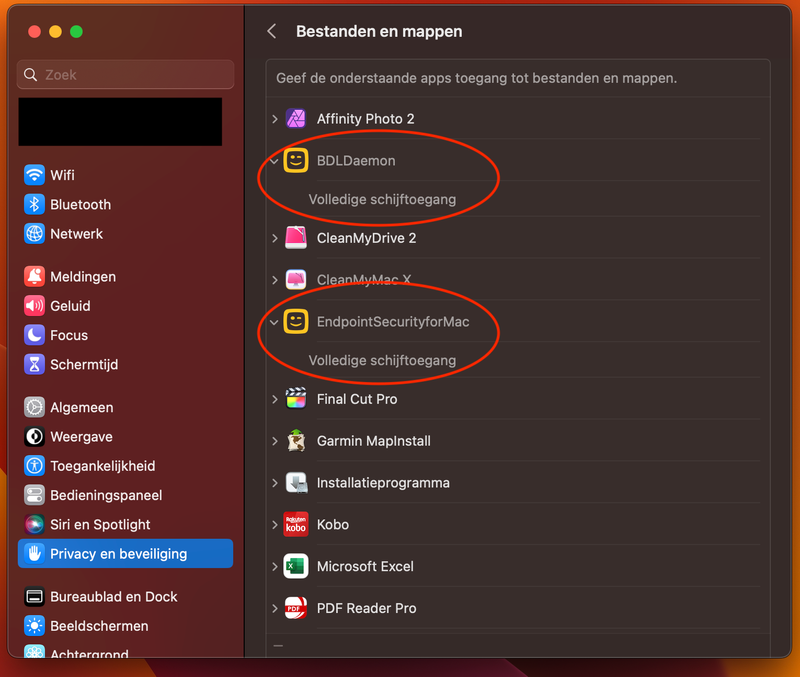The image size is (800, 677).
Task: Click the PDF Reader Pro icon
Action: 295,609
